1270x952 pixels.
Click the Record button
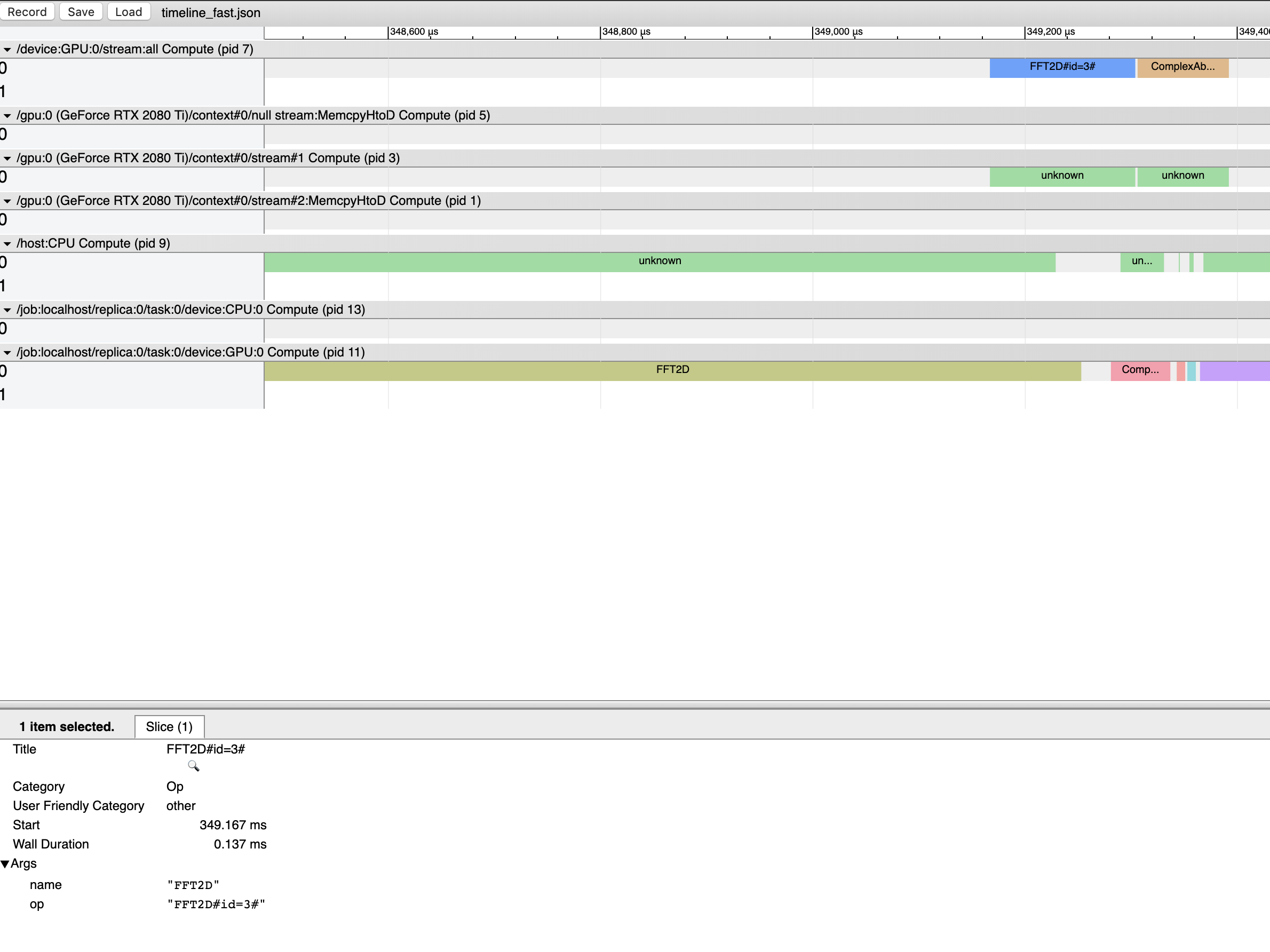click(27, 12)
